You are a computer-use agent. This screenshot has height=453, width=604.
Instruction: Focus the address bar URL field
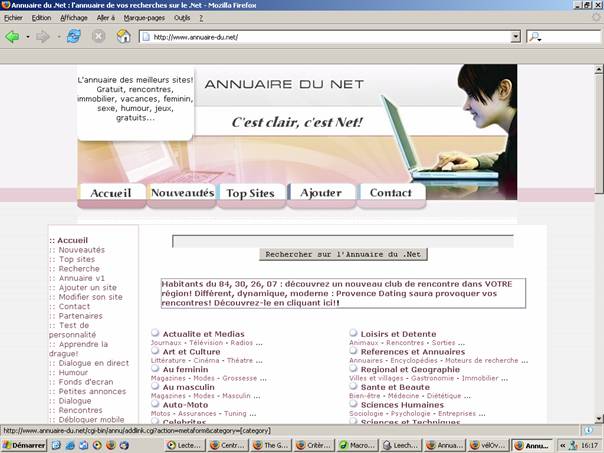point(331,37)
